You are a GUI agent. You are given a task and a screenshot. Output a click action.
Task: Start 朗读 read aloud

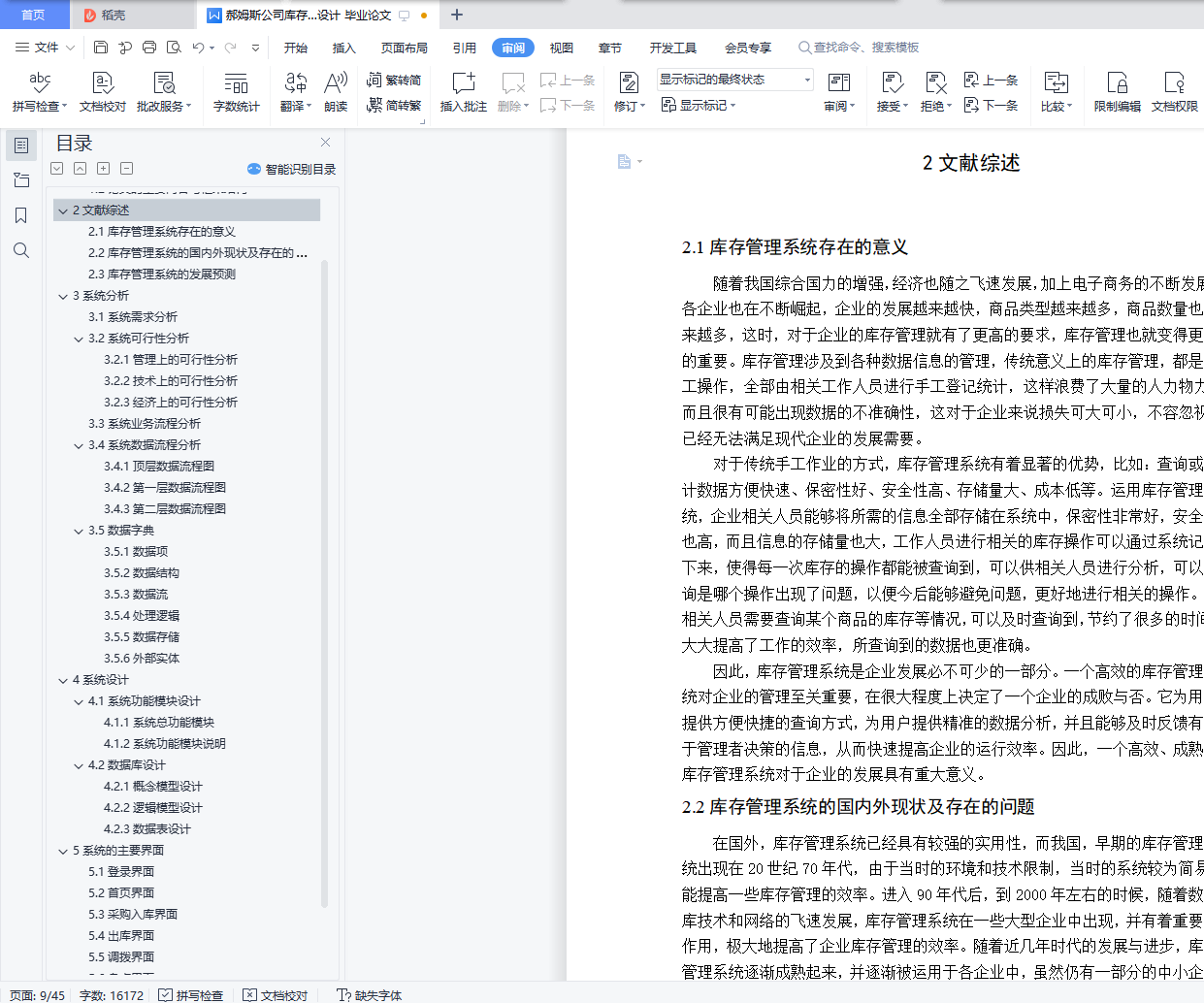(x=336, y=91)
